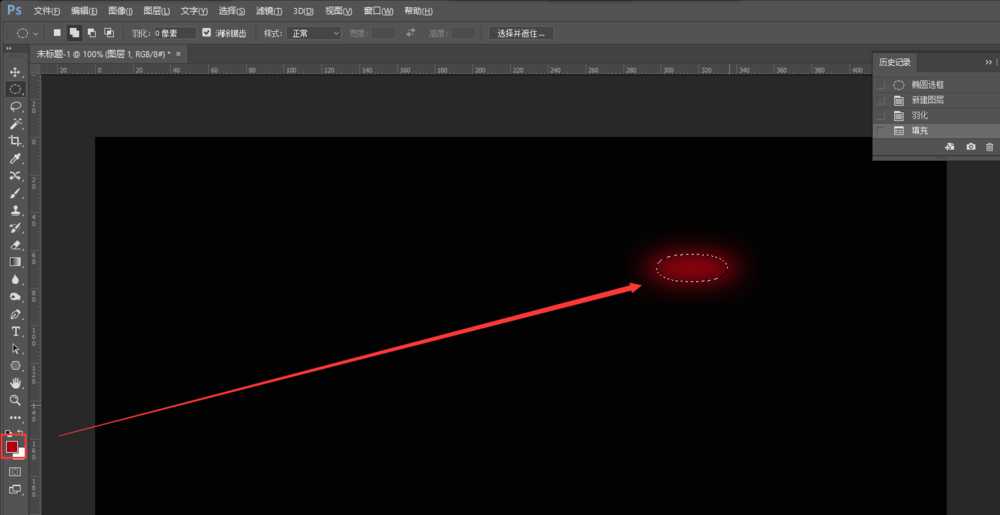The width and height of the screenshot is (1000, 515).
Task: Select the Hand tool
Action: pos(15,383)
